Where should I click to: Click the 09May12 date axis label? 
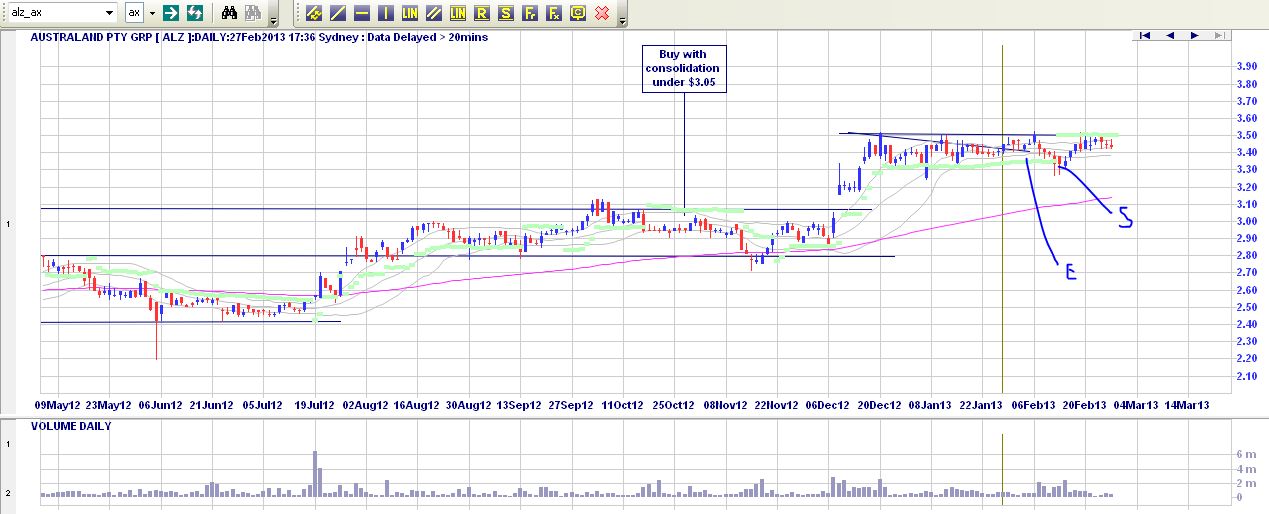click(57, 406)
